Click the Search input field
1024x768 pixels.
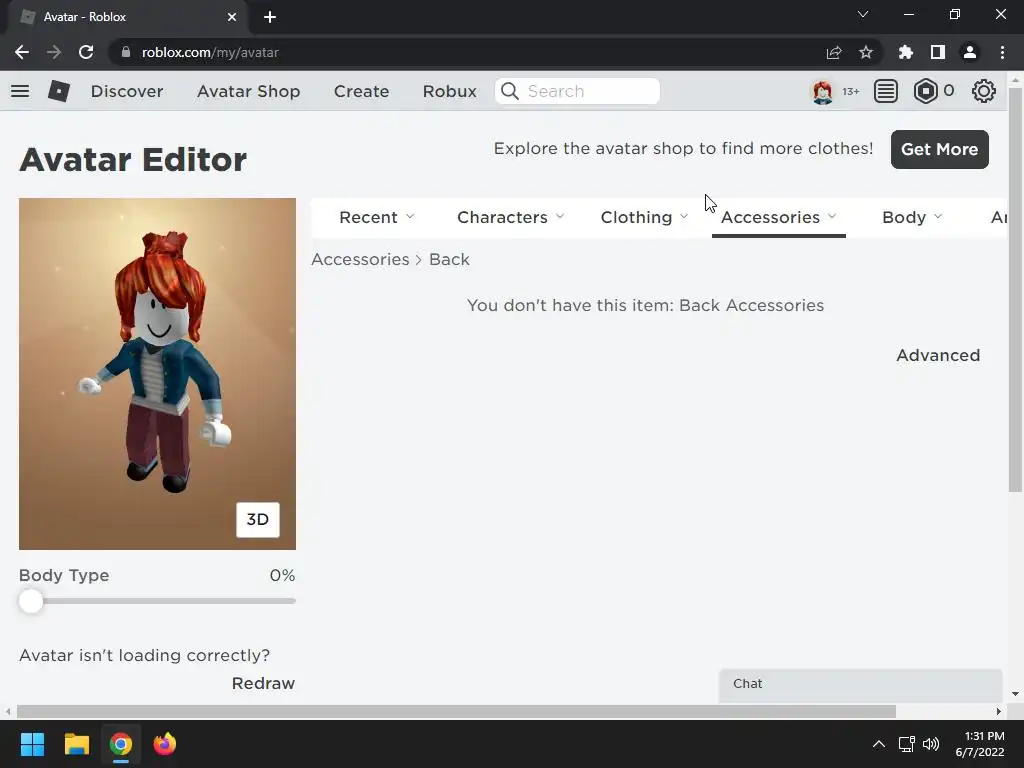click(577, 91)
